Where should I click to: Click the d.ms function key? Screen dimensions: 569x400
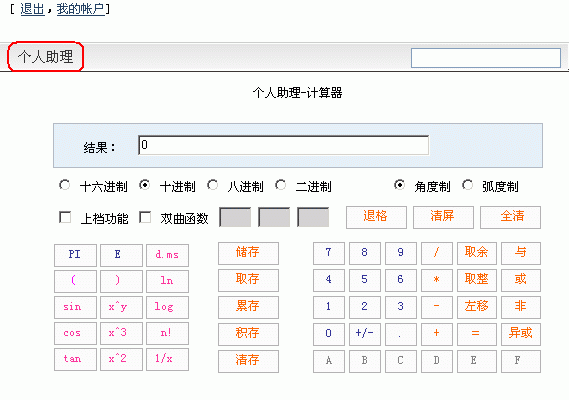pyautogui.click(x=168, y=255)
